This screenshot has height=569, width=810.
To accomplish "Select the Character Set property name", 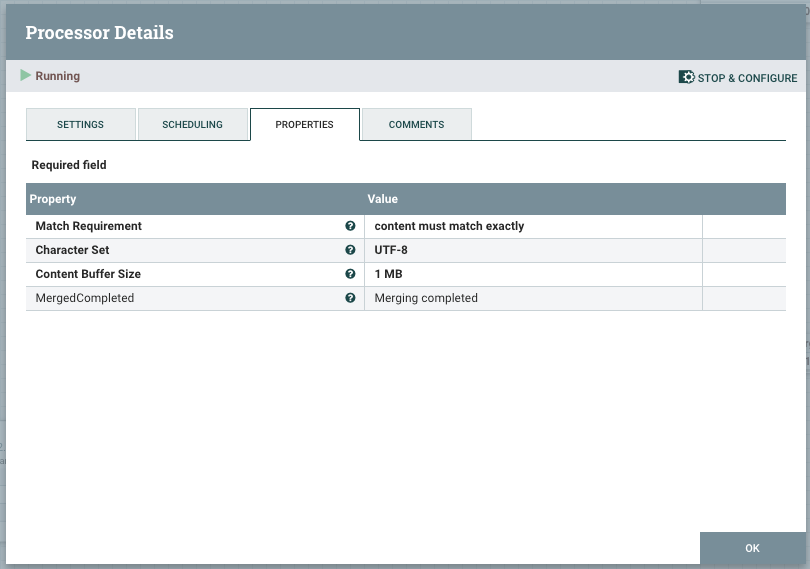I will 72,250.
